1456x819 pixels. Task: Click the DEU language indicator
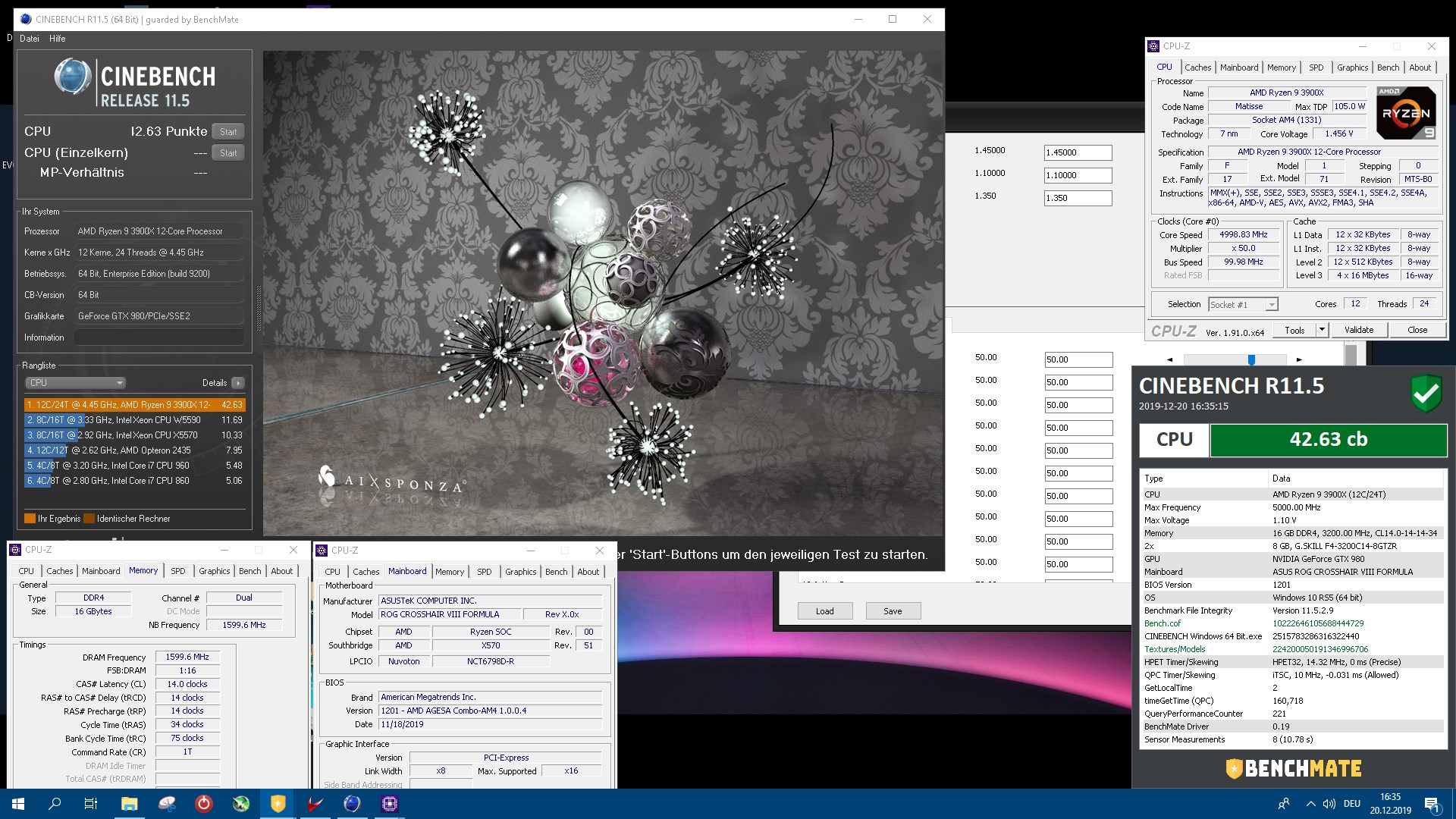point(1351,804)
